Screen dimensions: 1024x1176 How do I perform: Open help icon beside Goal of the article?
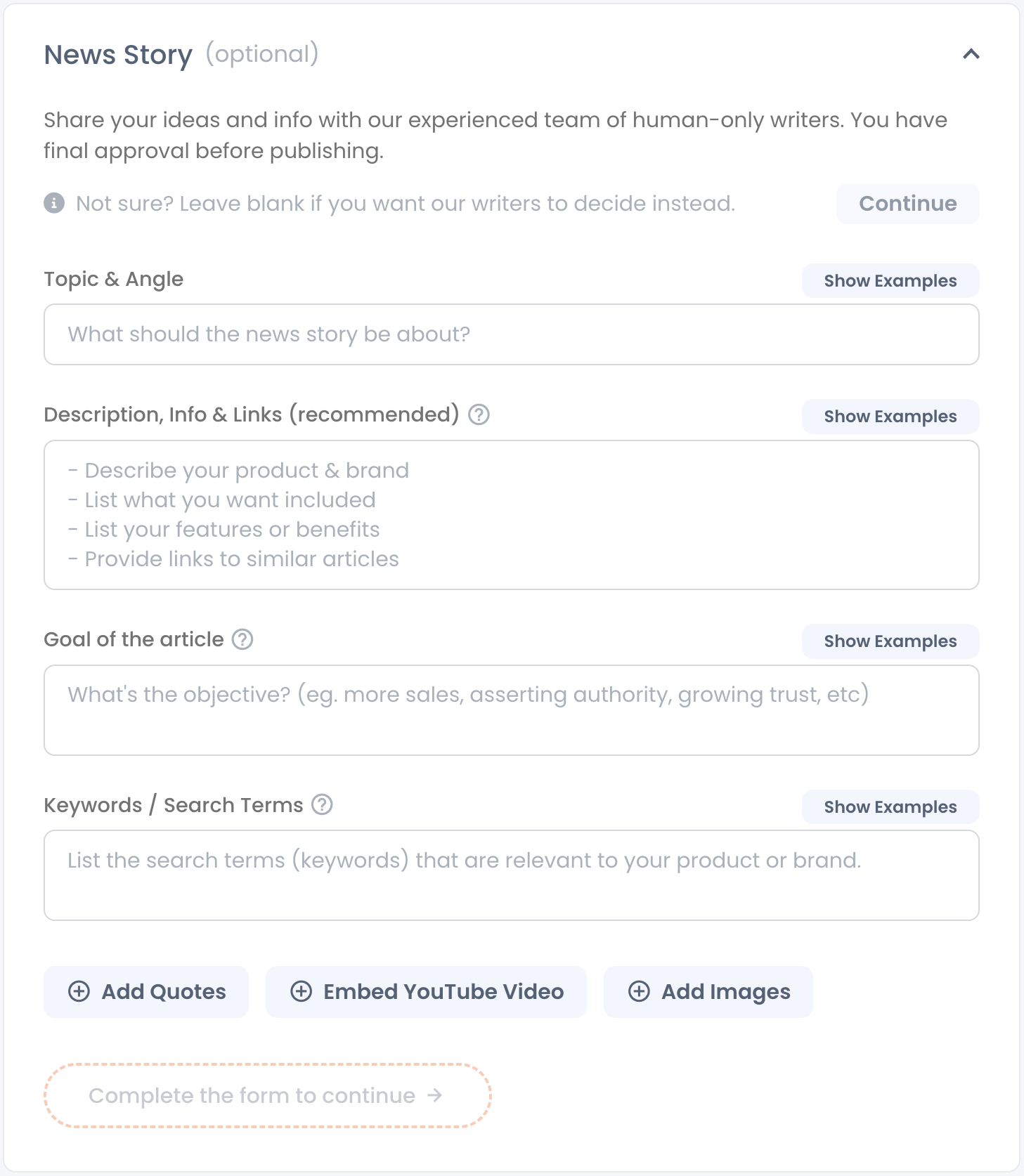pyautogui.click(x=242, y=639)
